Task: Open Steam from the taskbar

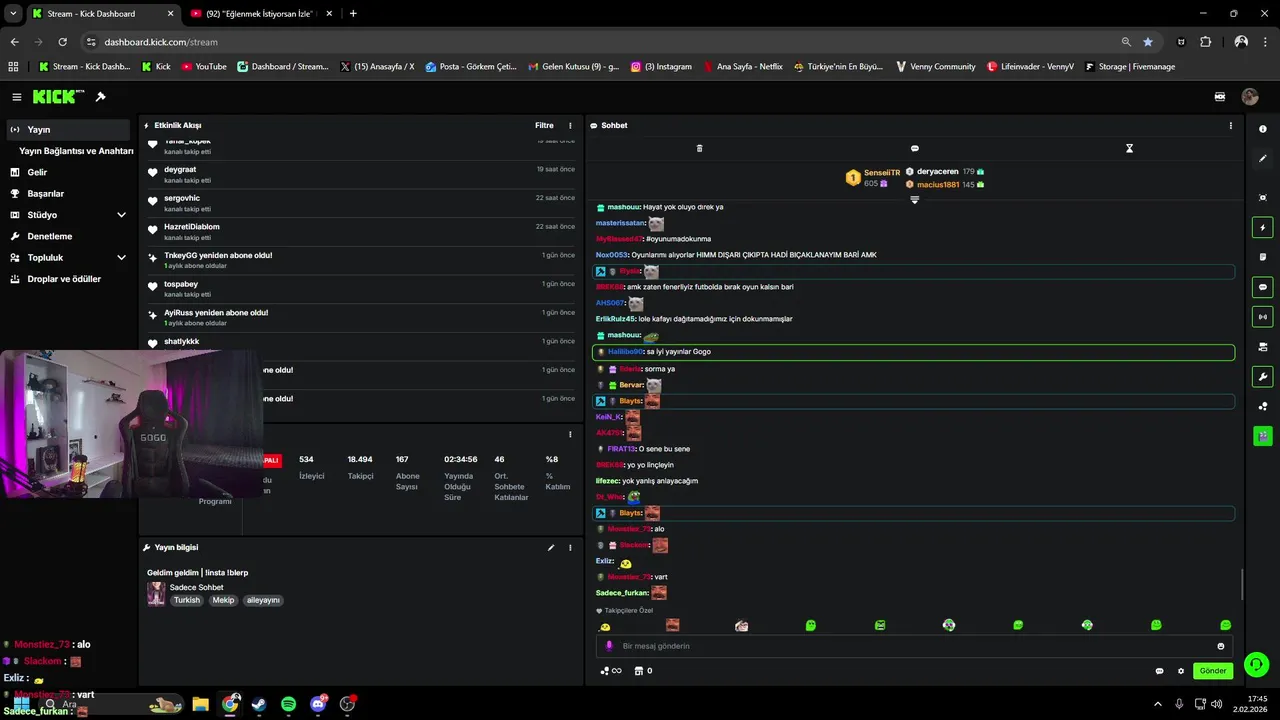Action: tap(259, 704)
